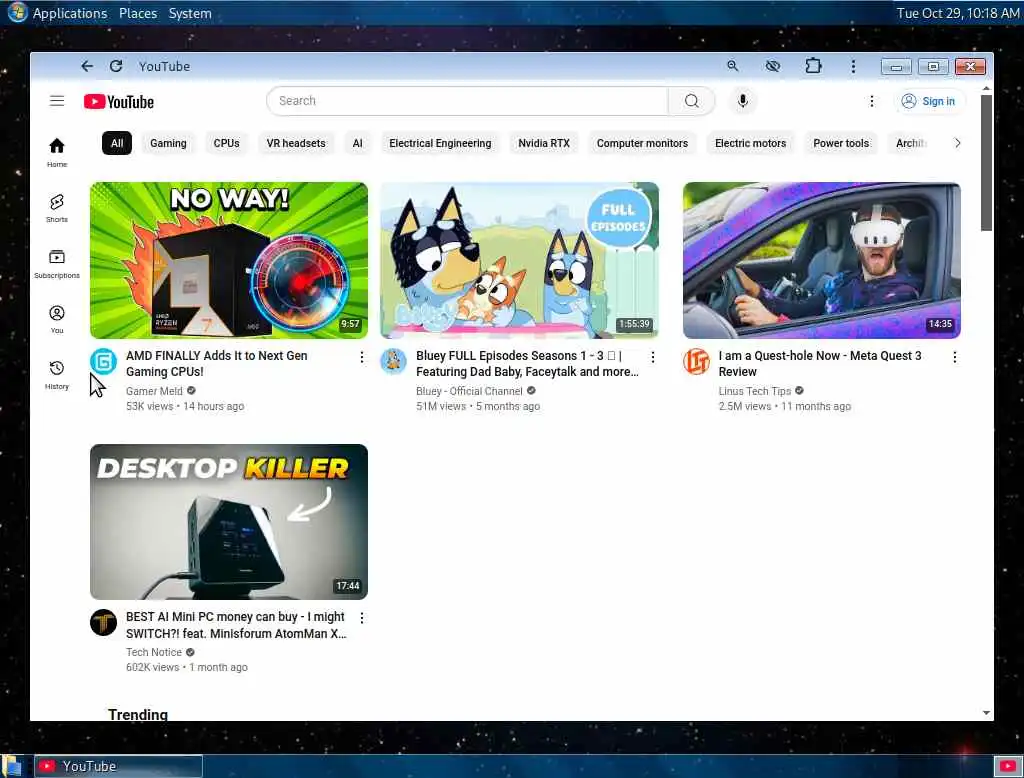Visit the Linus Tech Tips channel link
Image resolution: width=1024 pixels, height=778 pixels.
(x=754, y=391)
